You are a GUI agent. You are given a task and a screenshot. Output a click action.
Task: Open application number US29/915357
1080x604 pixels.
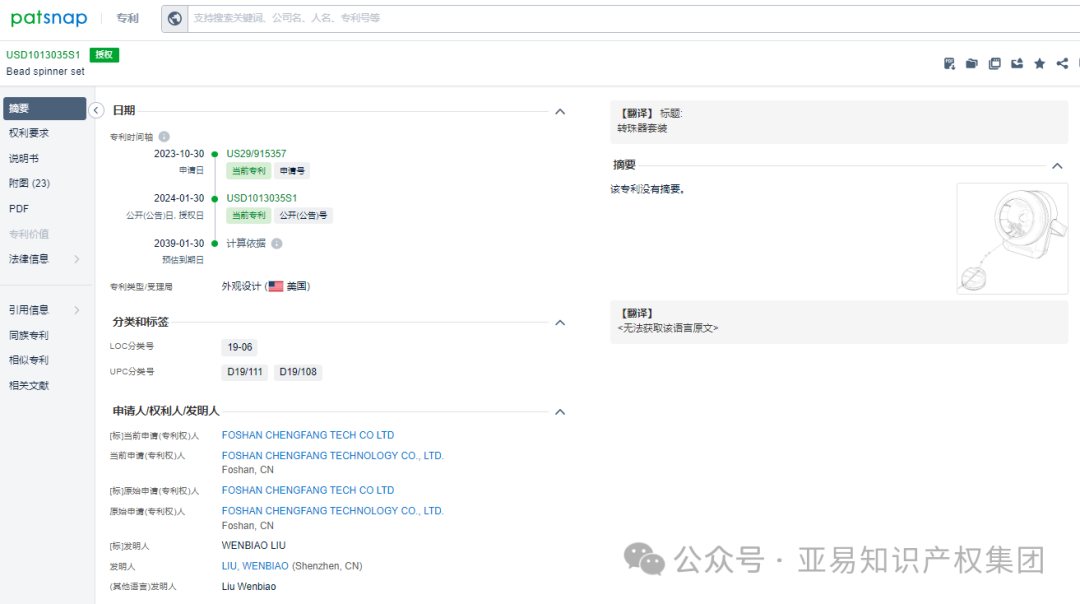click(x=256, y=154)
